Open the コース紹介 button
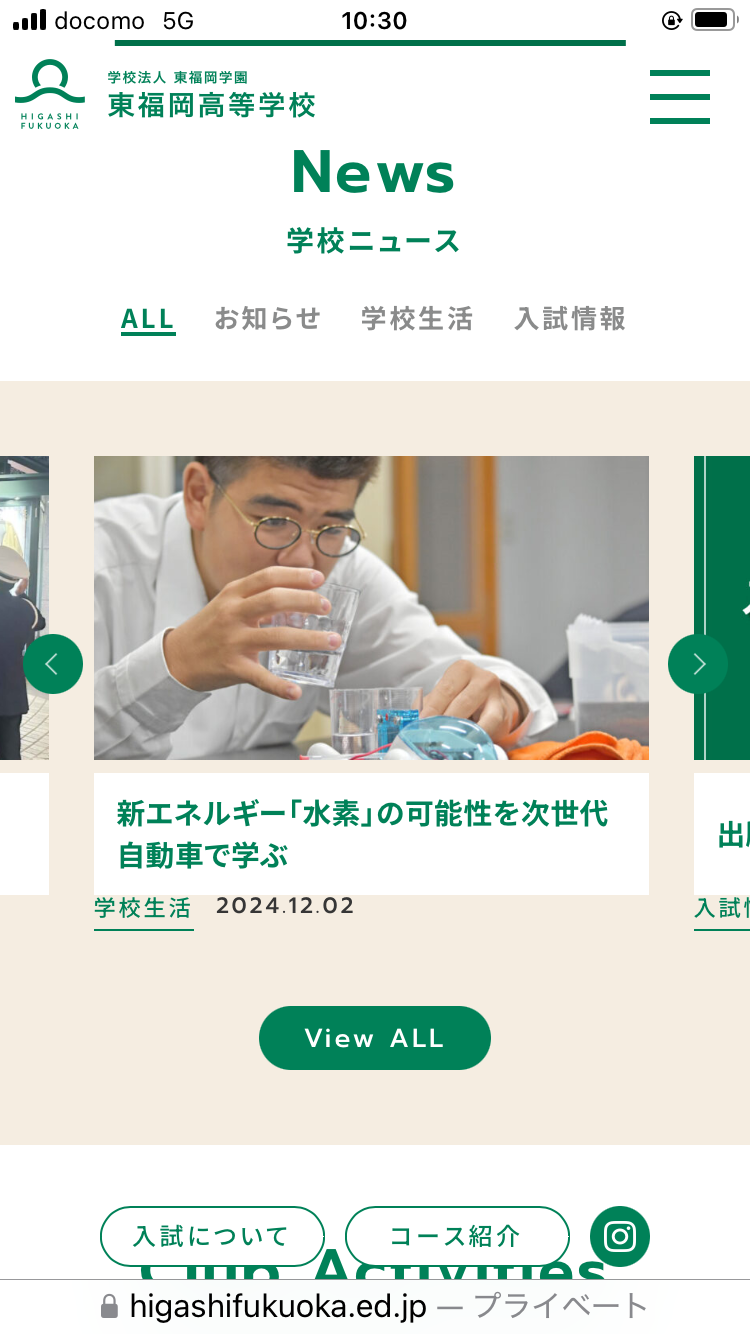This screenshot has width=750, height=1334. pos(457,1237)
